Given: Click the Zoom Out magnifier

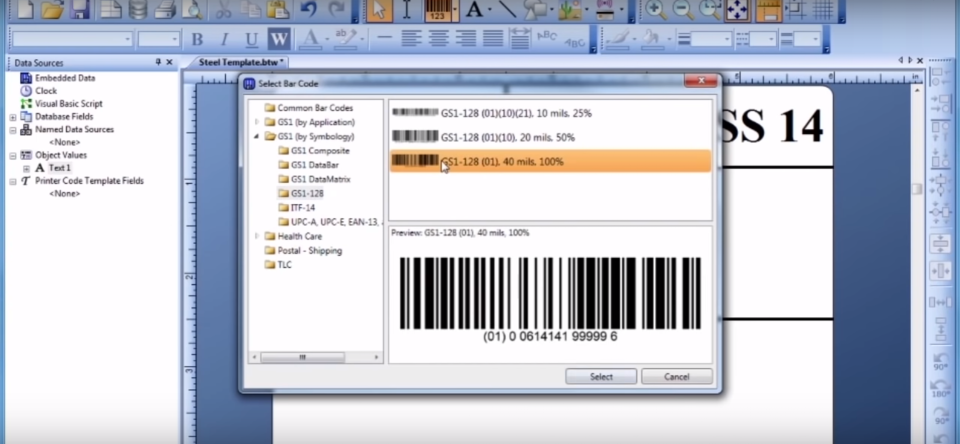Looking at the screenshot, I should [x=683, y=9].
